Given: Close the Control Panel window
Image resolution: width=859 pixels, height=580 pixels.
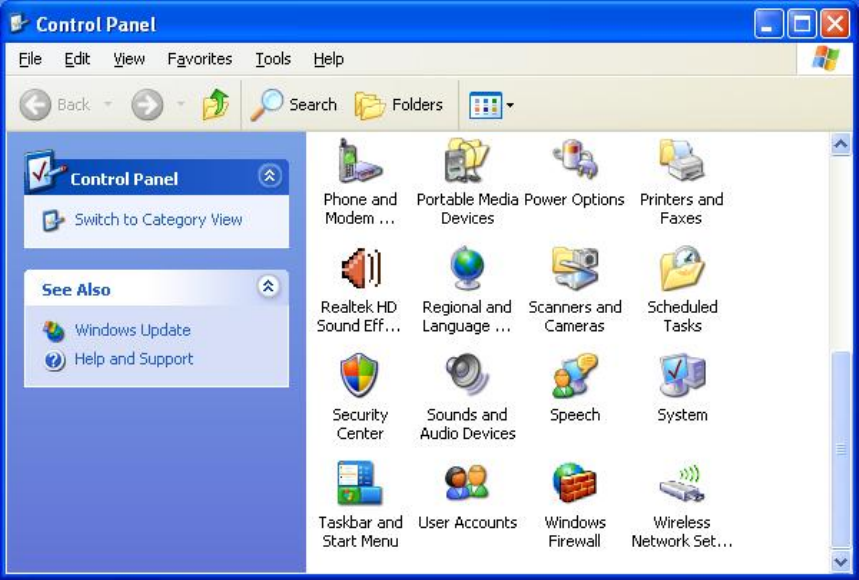Looking at the screenshot, I should pos(835,24).
